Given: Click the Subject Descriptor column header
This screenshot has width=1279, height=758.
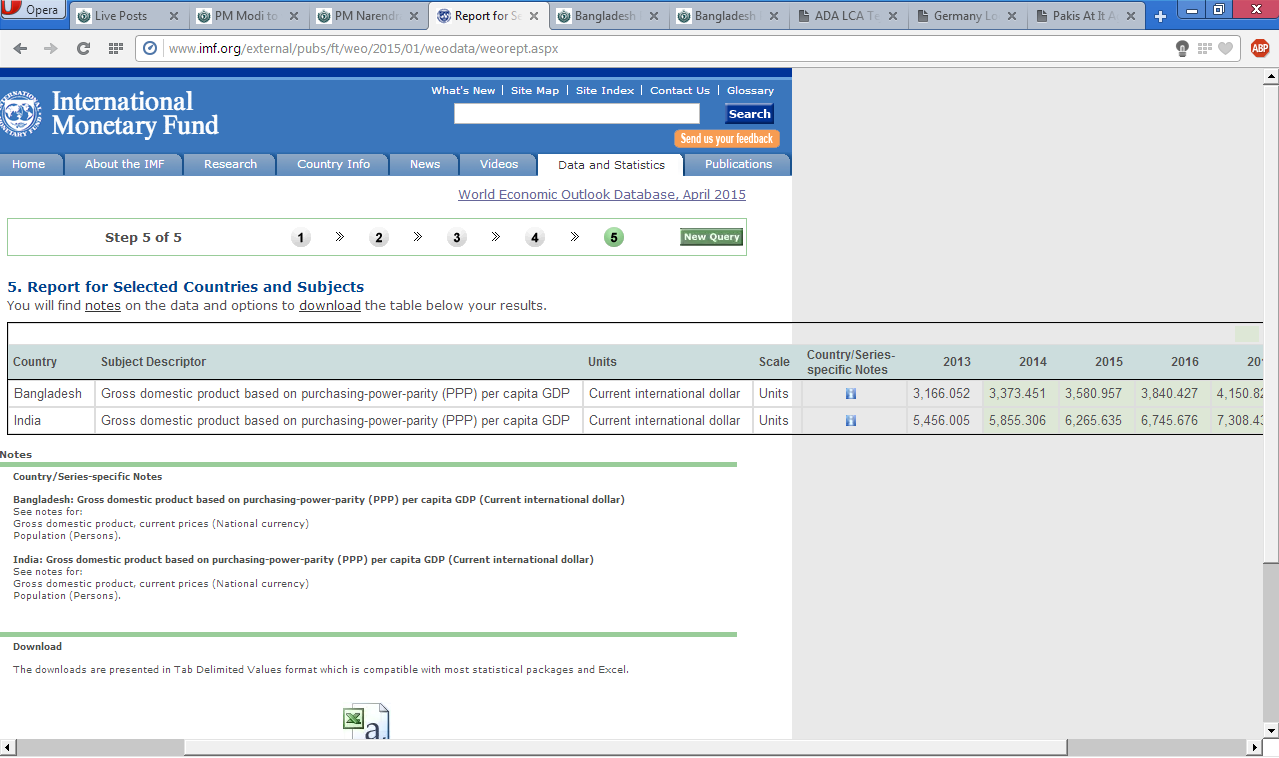Looking at the screenshot, I should (153, 362).
